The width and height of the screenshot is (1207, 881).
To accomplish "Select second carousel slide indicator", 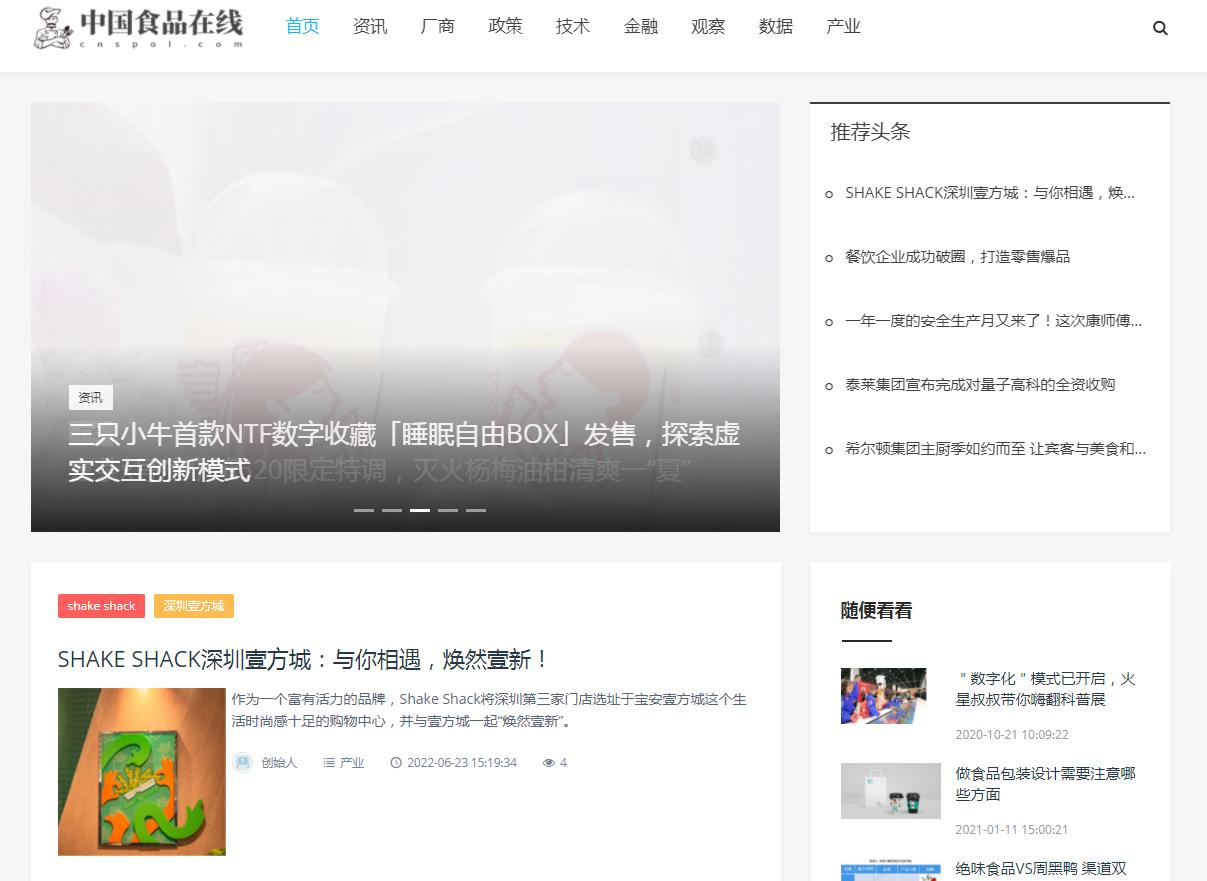I will pyautogui.click(x=392, y=510).
